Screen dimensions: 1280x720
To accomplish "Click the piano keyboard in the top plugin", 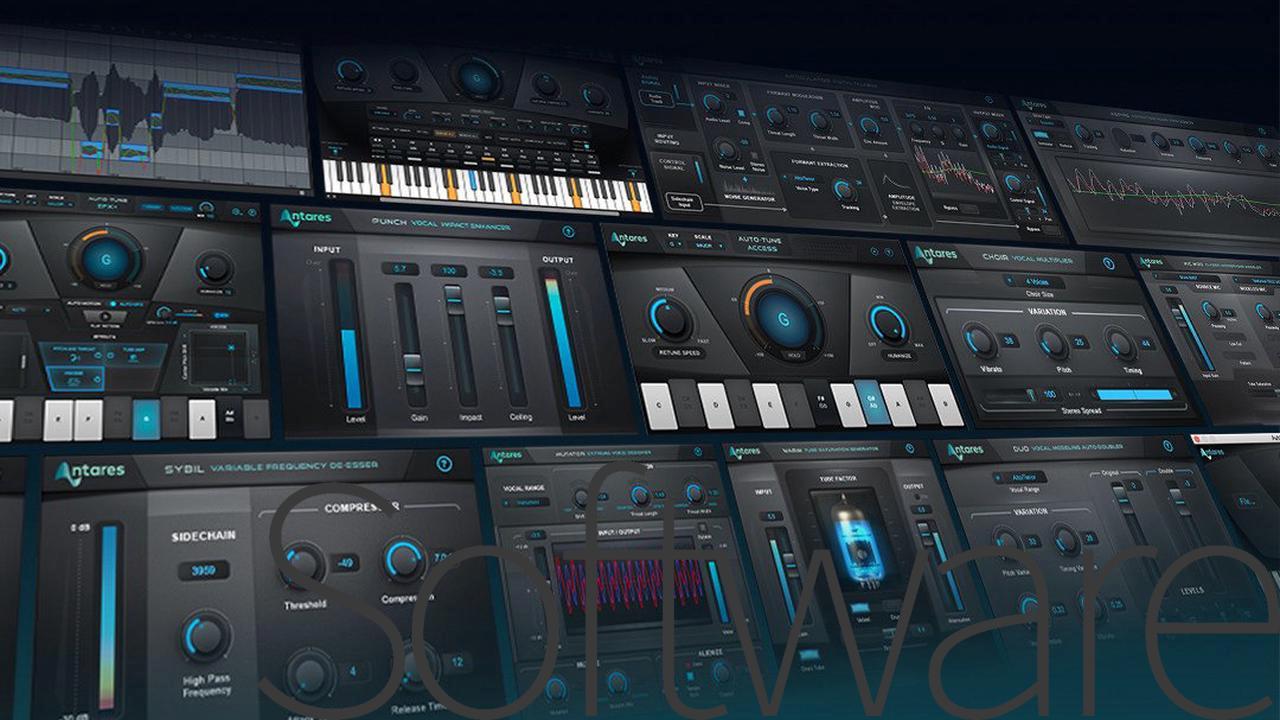I will [x=487, y=186].
